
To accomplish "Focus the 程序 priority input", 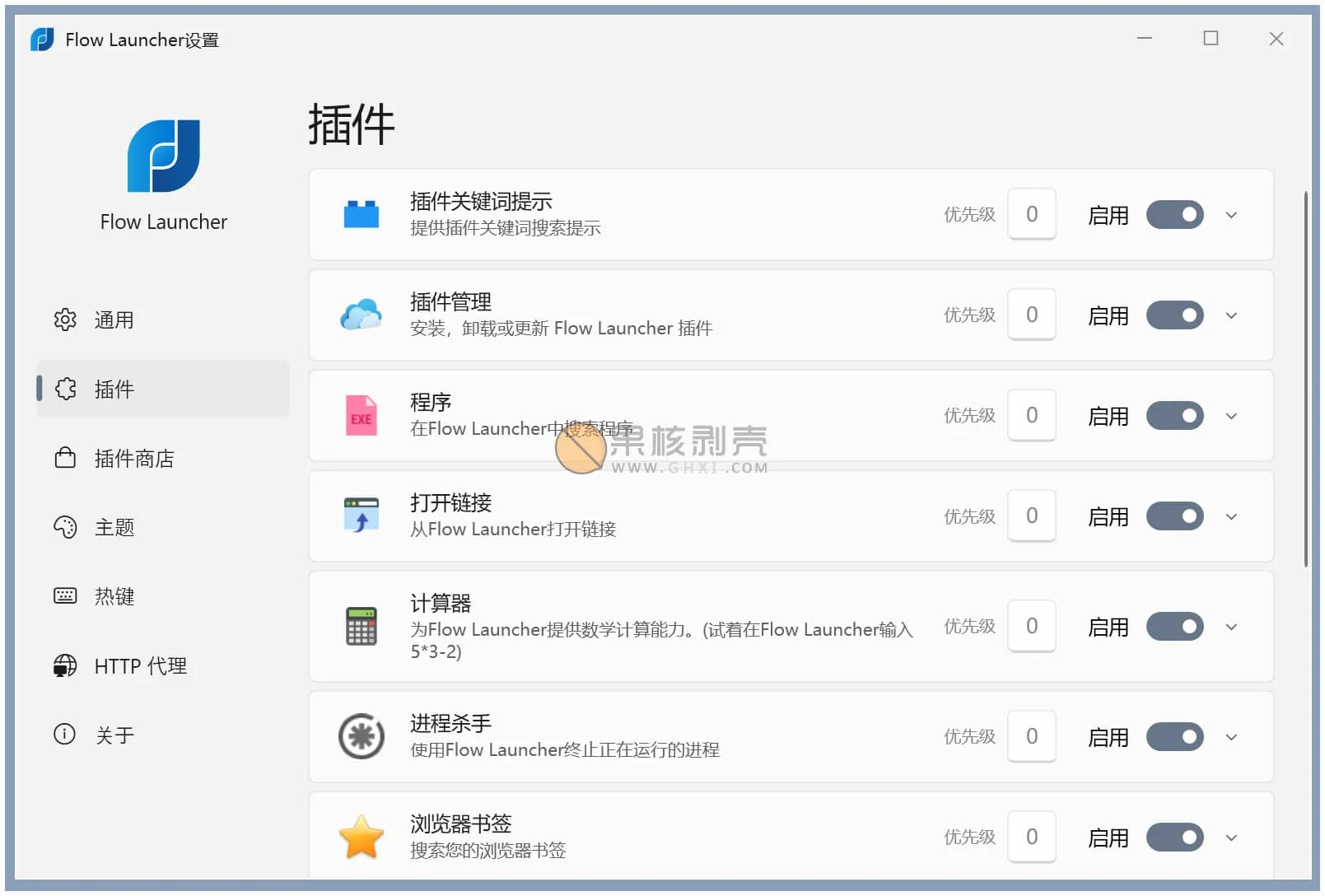I will click(x=1032, y=415).
